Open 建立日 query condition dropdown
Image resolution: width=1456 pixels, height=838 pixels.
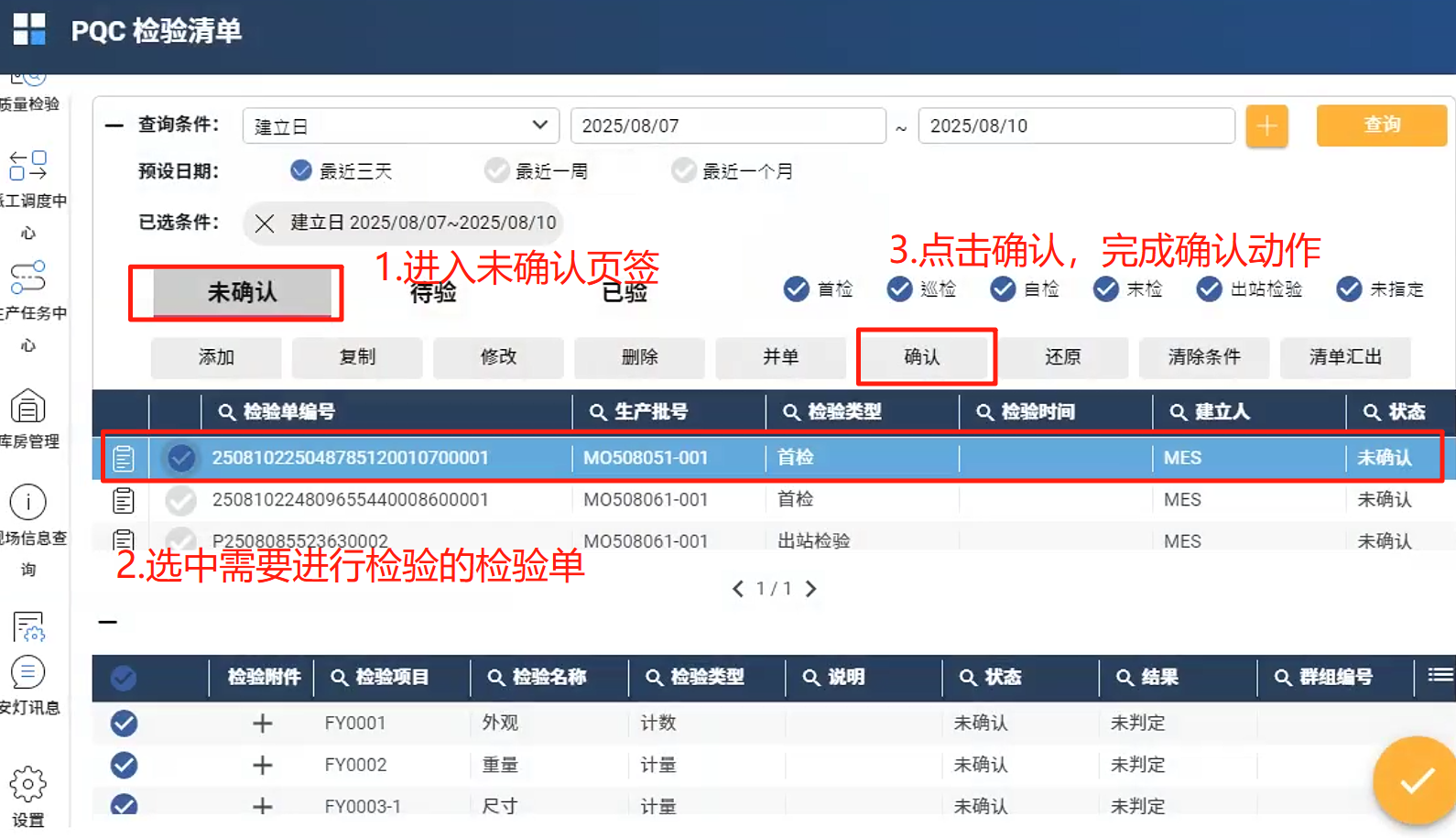pyautogui.click(x=401, y=125)
